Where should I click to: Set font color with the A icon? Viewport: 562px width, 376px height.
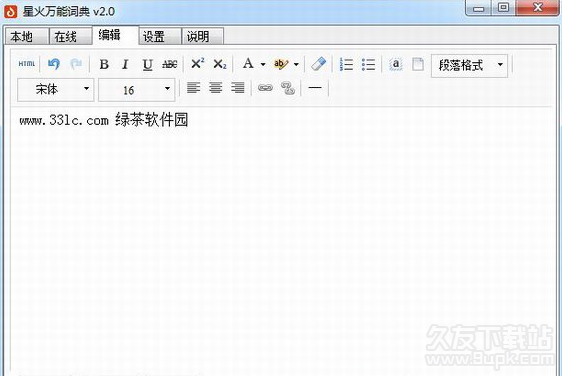pyautogui.click(x=248, y=64)
